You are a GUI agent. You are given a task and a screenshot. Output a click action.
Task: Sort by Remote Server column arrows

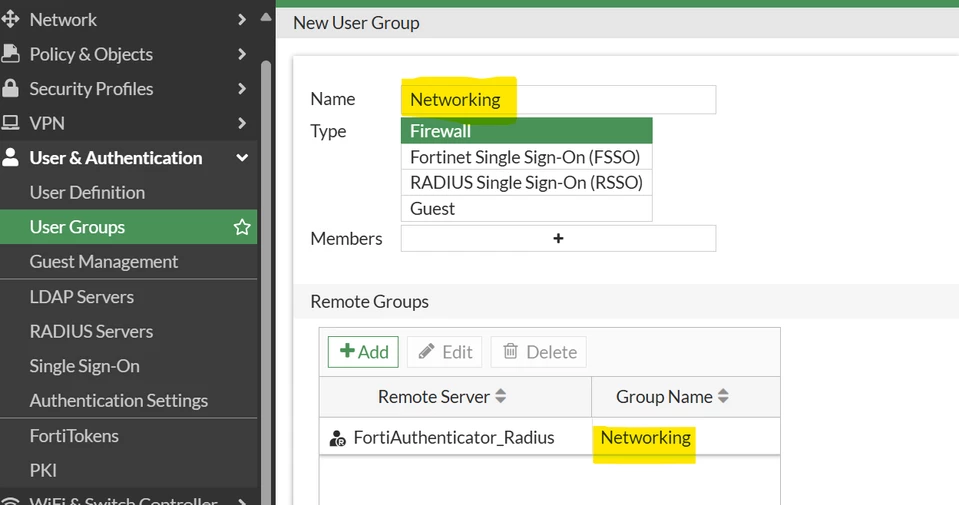click(501, 396)
